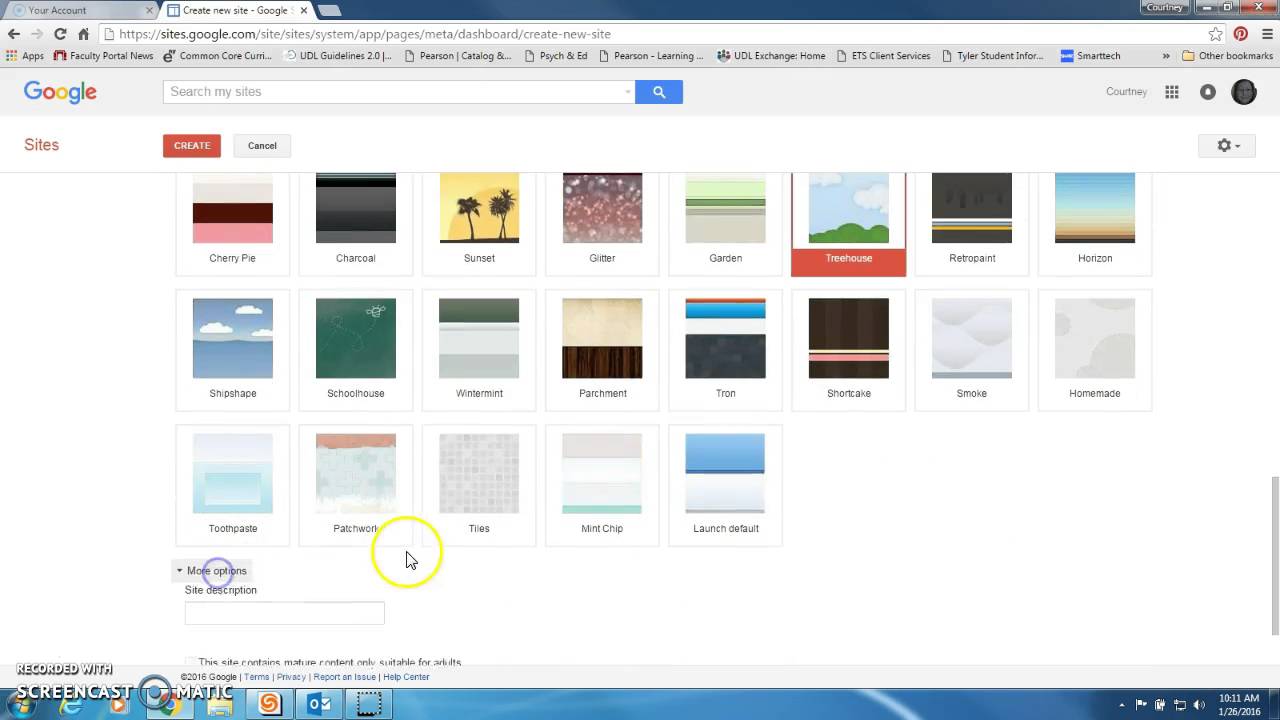Viewport: 1280px width, 720px height.
Task: Select the Wintermint theme
Action: point(479,350)
